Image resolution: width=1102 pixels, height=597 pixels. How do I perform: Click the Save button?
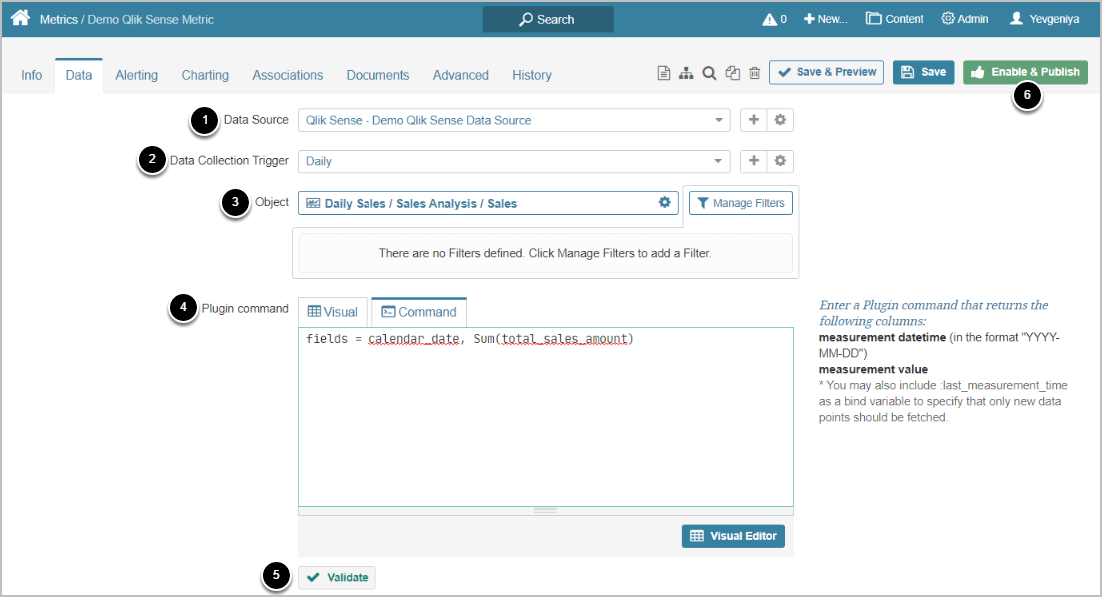point(923,72)
